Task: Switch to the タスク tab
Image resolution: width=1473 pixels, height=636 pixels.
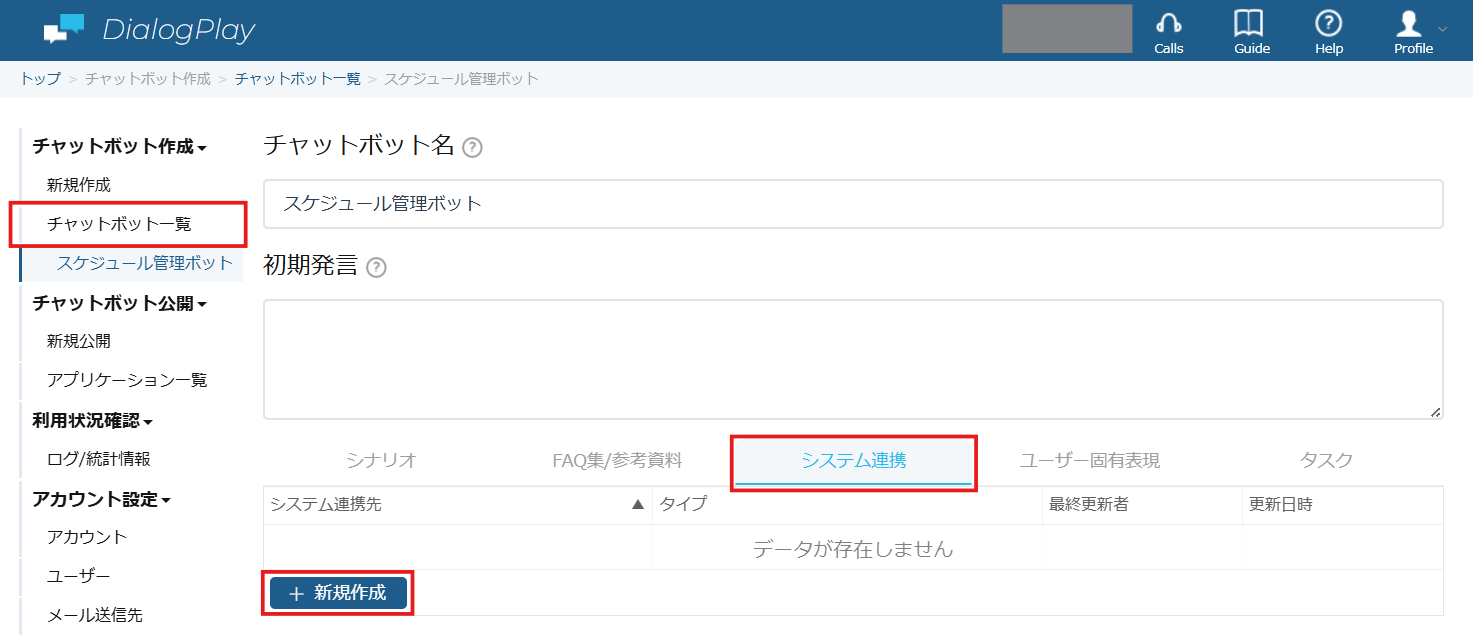Action: (1326, 460)
